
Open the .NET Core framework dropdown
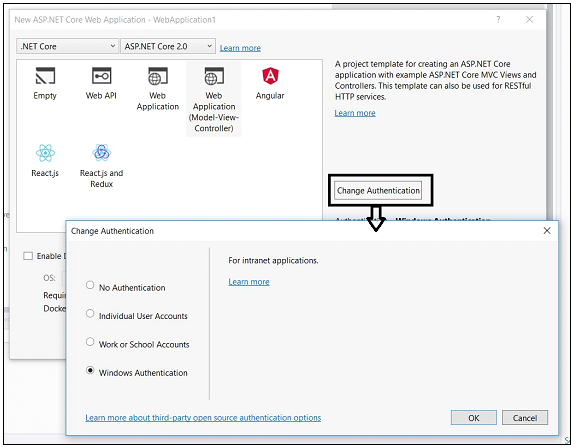(x=67, y=46)
